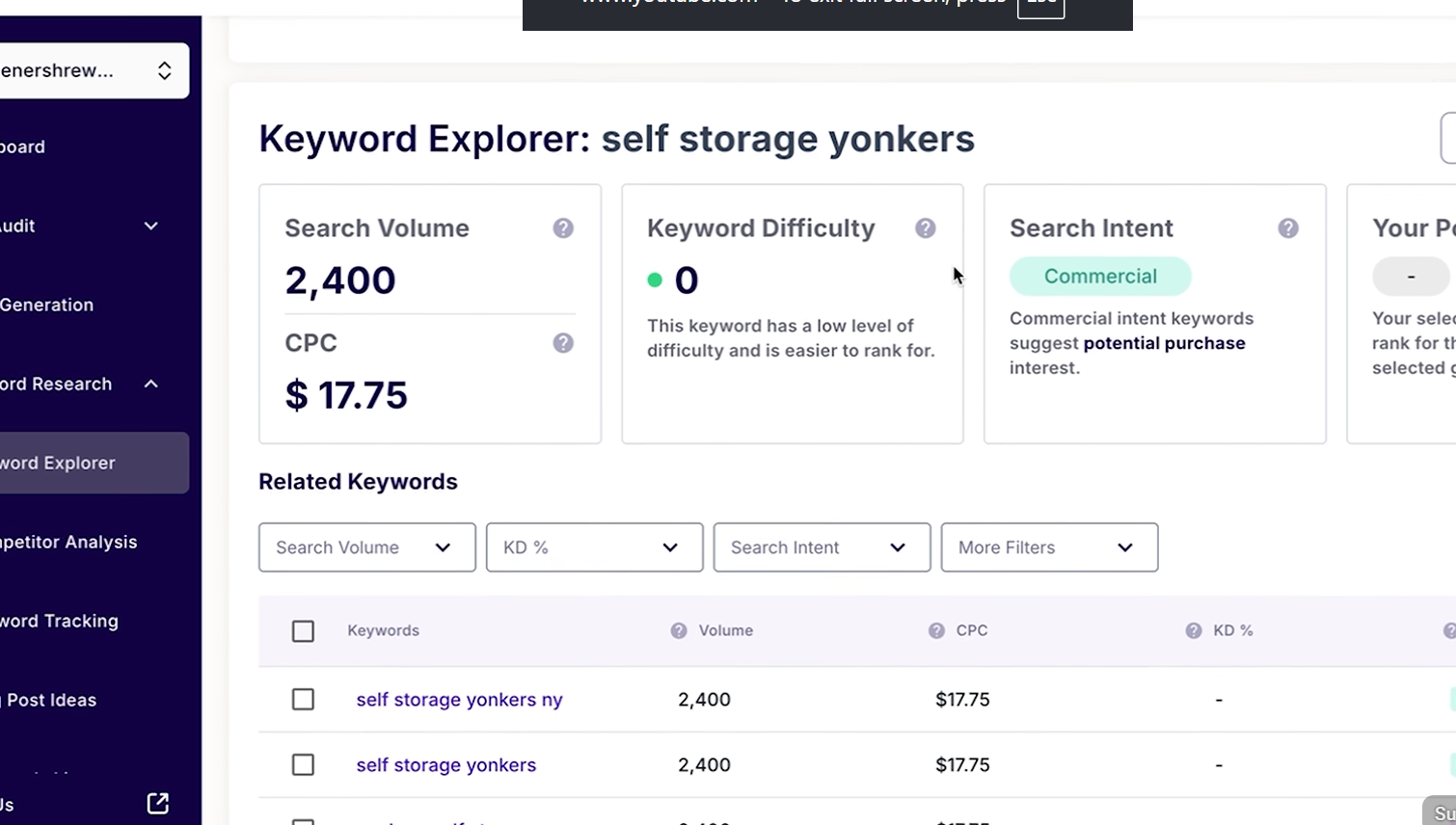Screen dimensions: 1456x825
Task: Click the Commercial search intent badge
Action: [x=1100, y=276]
